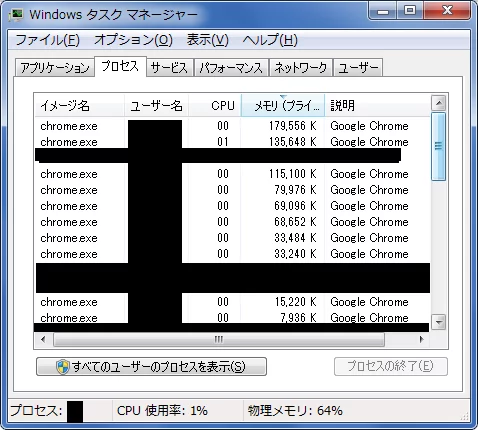Show the ユーザー tab

pyautogui.click(x=358, y=68)
